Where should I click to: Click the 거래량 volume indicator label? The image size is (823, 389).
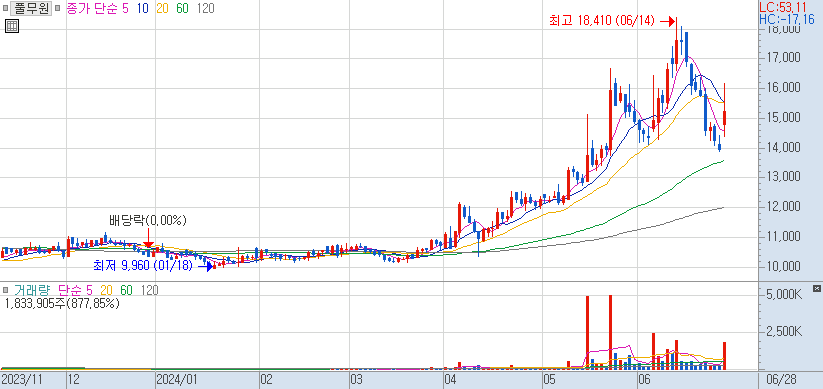(x=31, y=290)
